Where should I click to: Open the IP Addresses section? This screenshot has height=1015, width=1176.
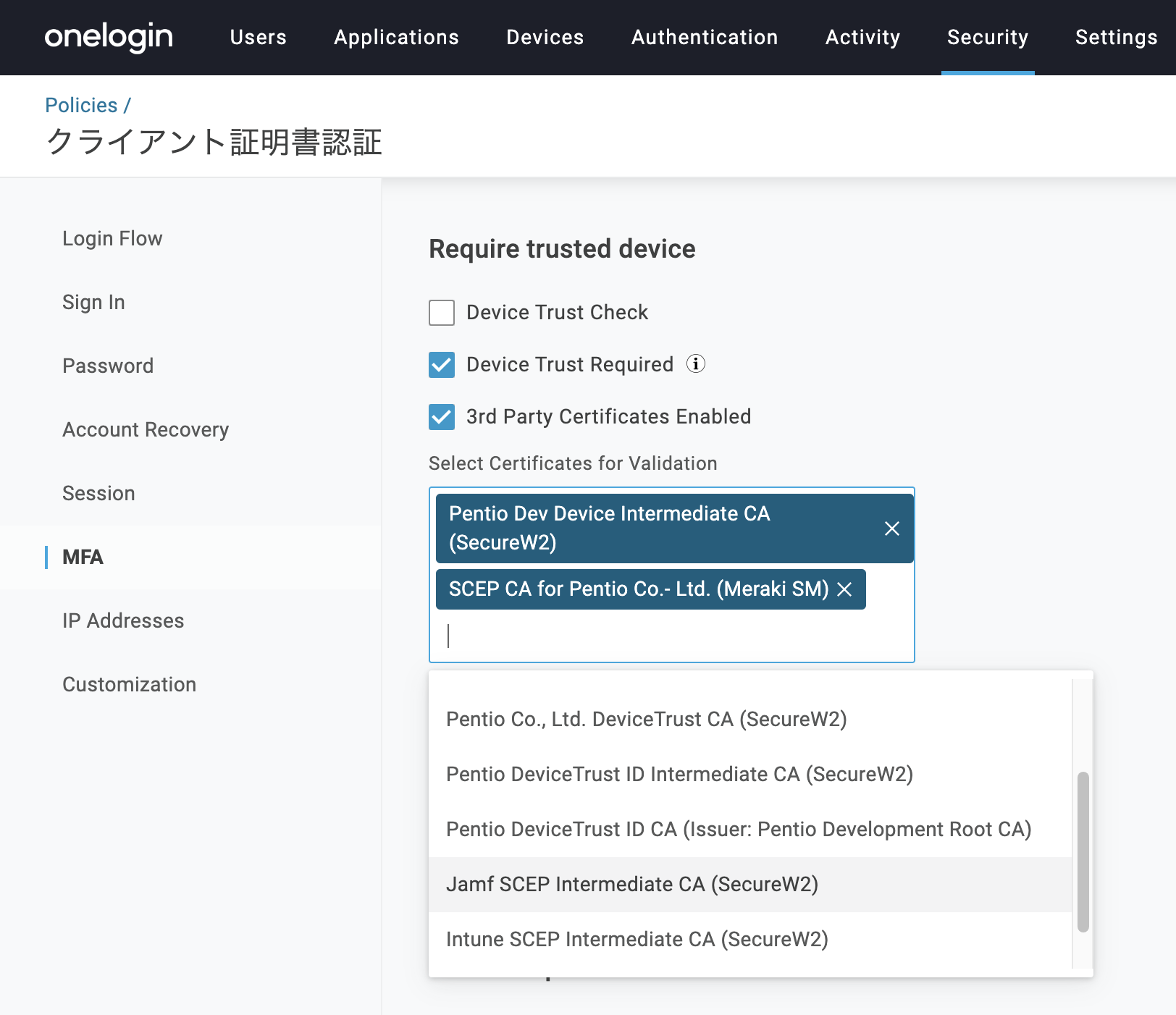123,620
